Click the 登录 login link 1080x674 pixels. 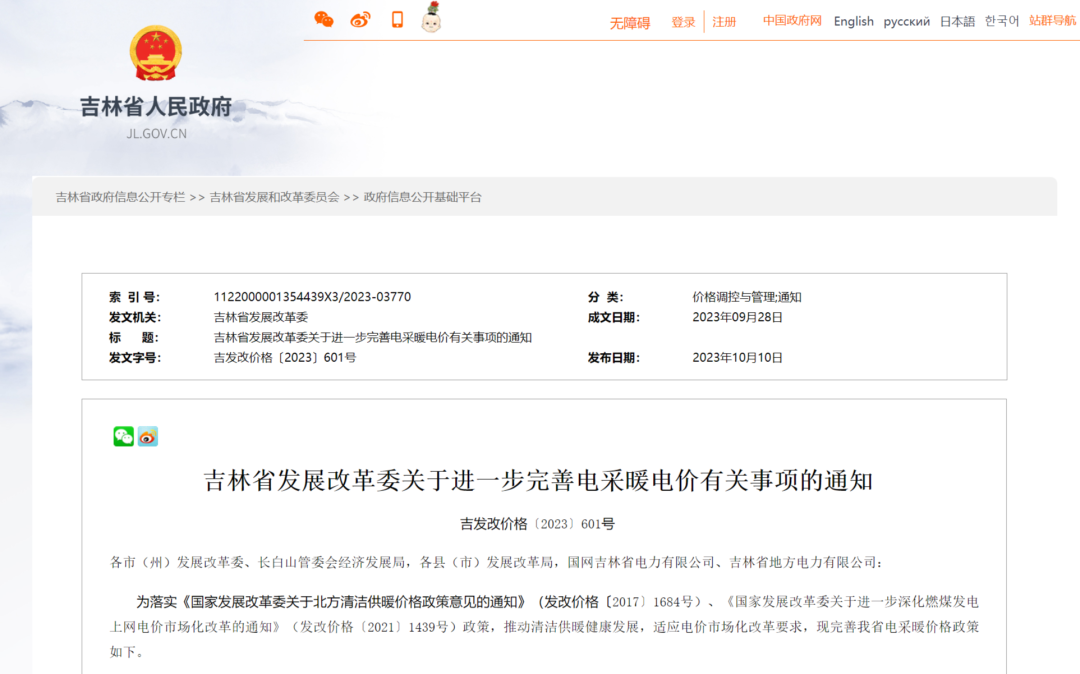tap(683, 22)
